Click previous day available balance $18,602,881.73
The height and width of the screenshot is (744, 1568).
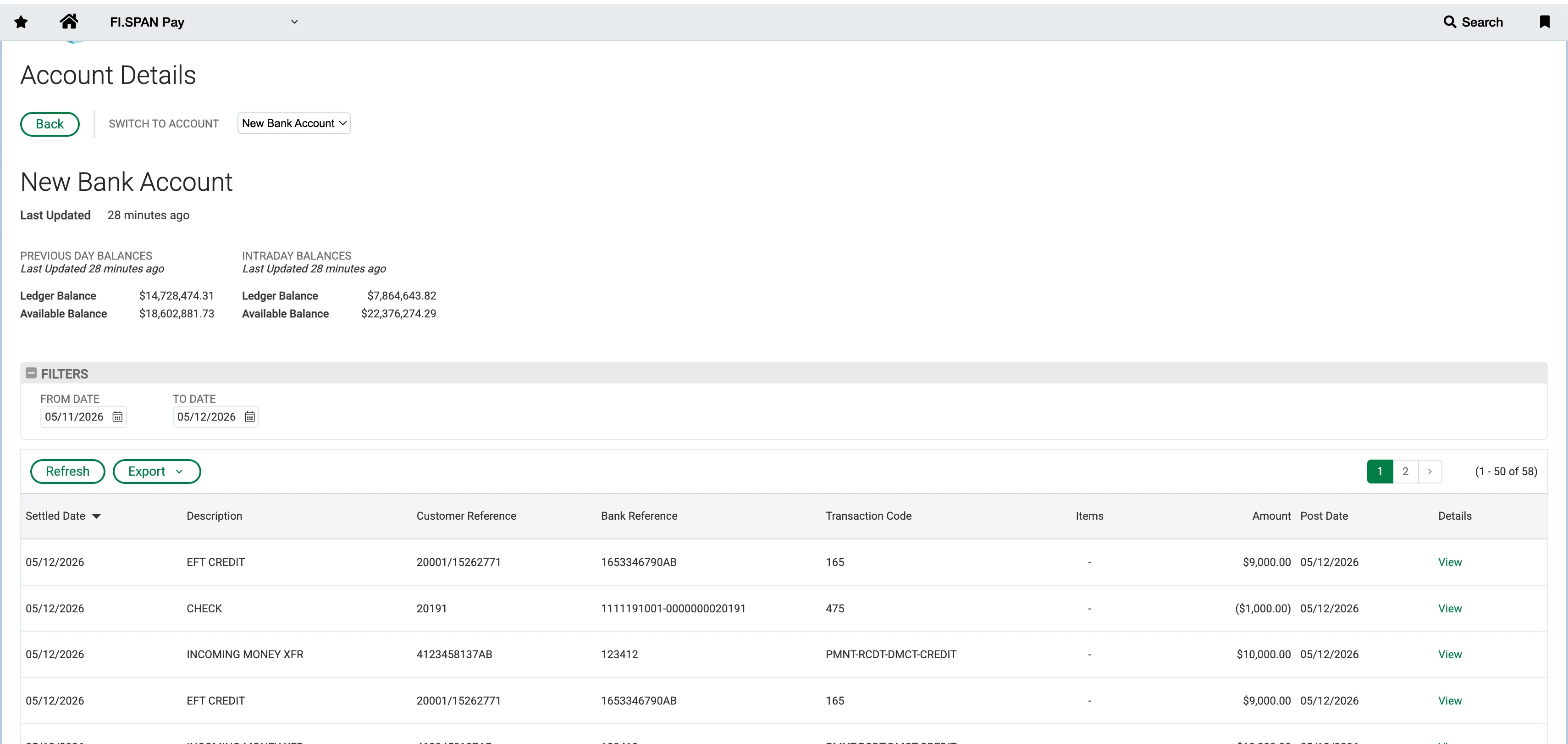point(177,314)
